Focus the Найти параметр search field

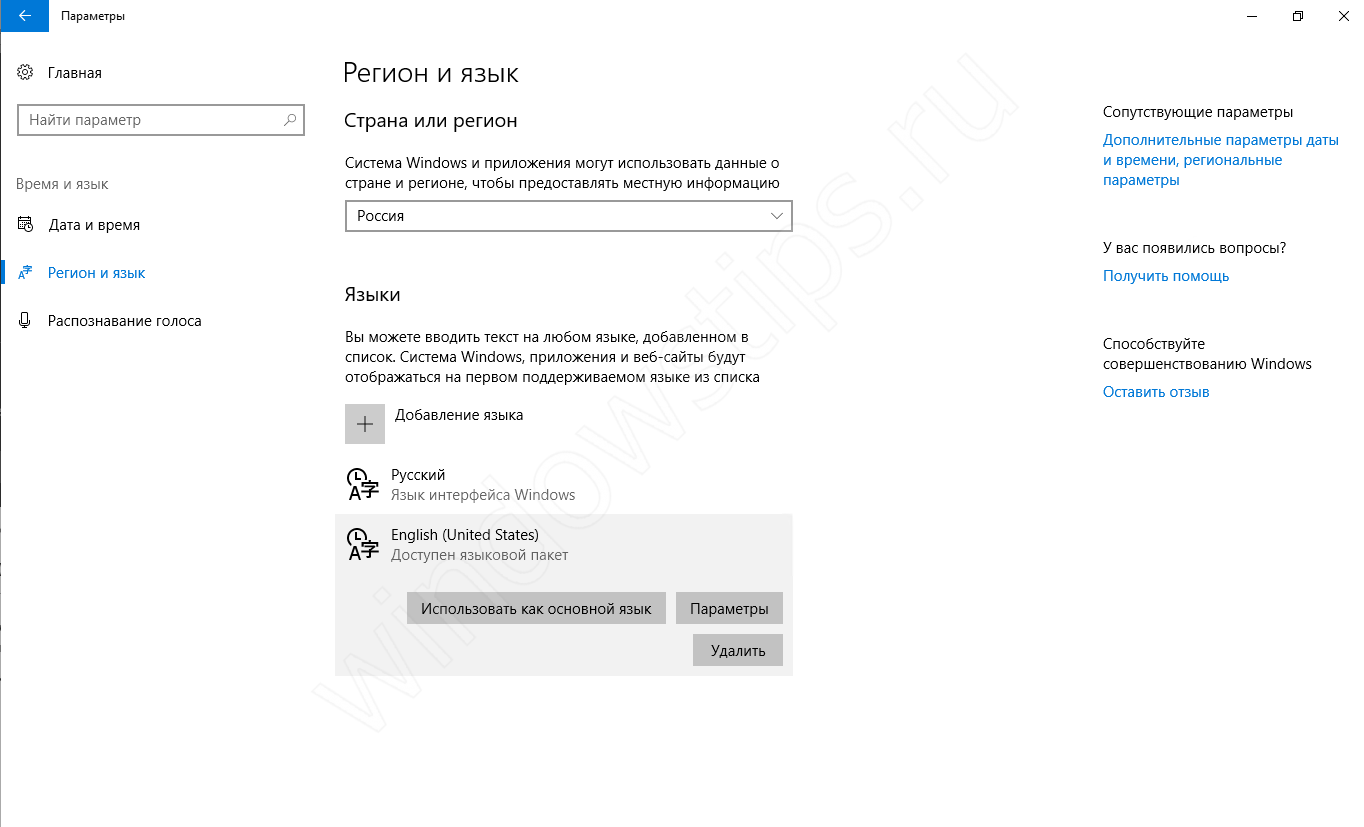(x=150, y=120)
